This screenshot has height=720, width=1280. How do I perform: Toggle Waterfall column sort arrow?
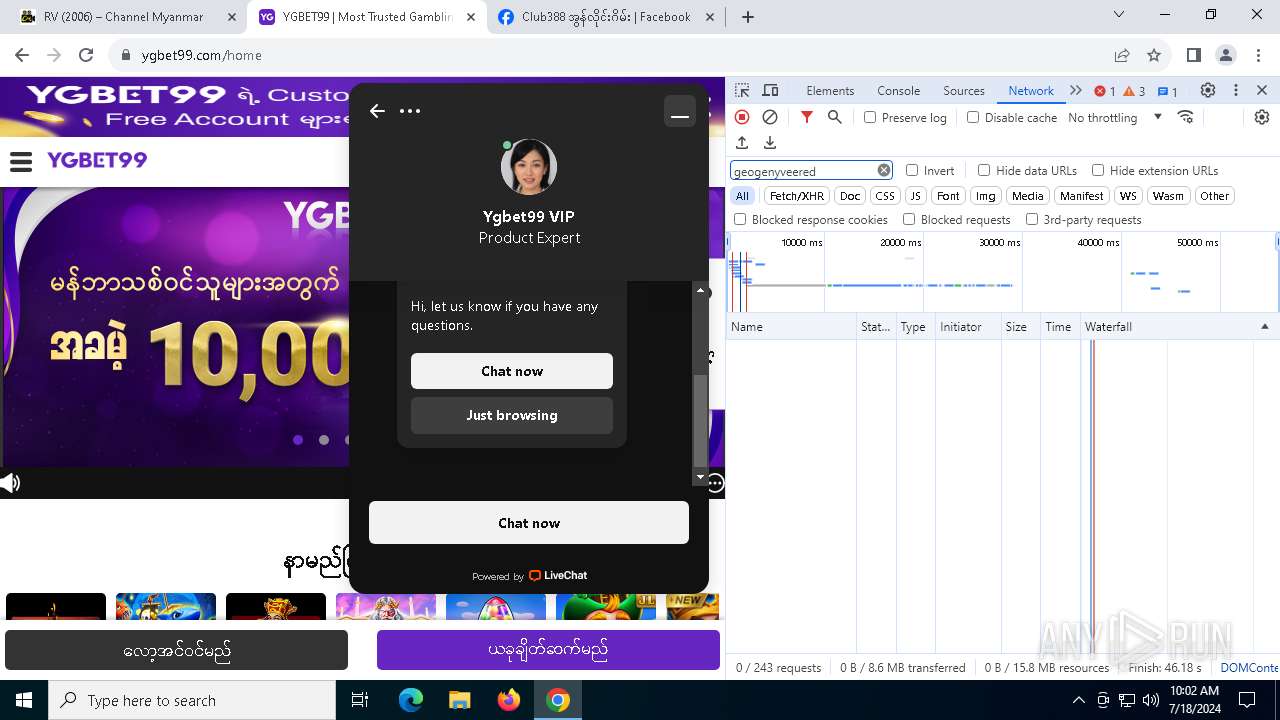(1264, 327)
